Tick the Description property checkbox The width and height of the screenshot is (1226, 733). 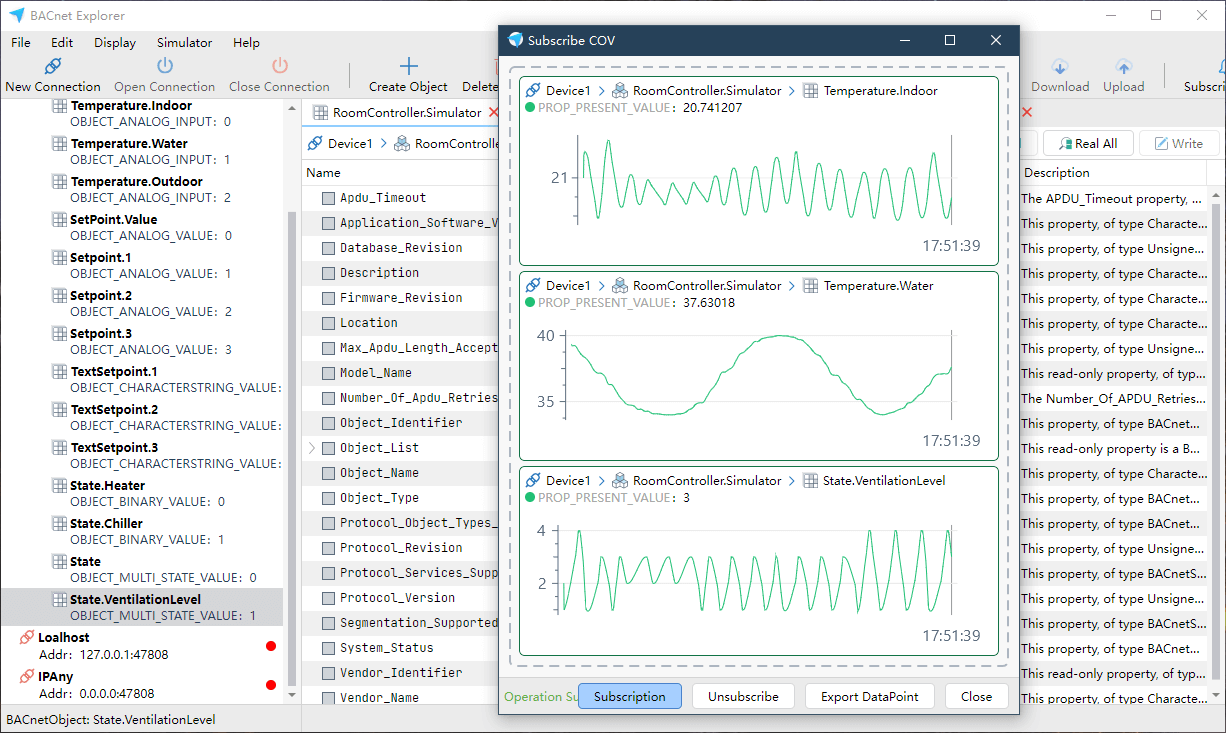click(328, 273)
